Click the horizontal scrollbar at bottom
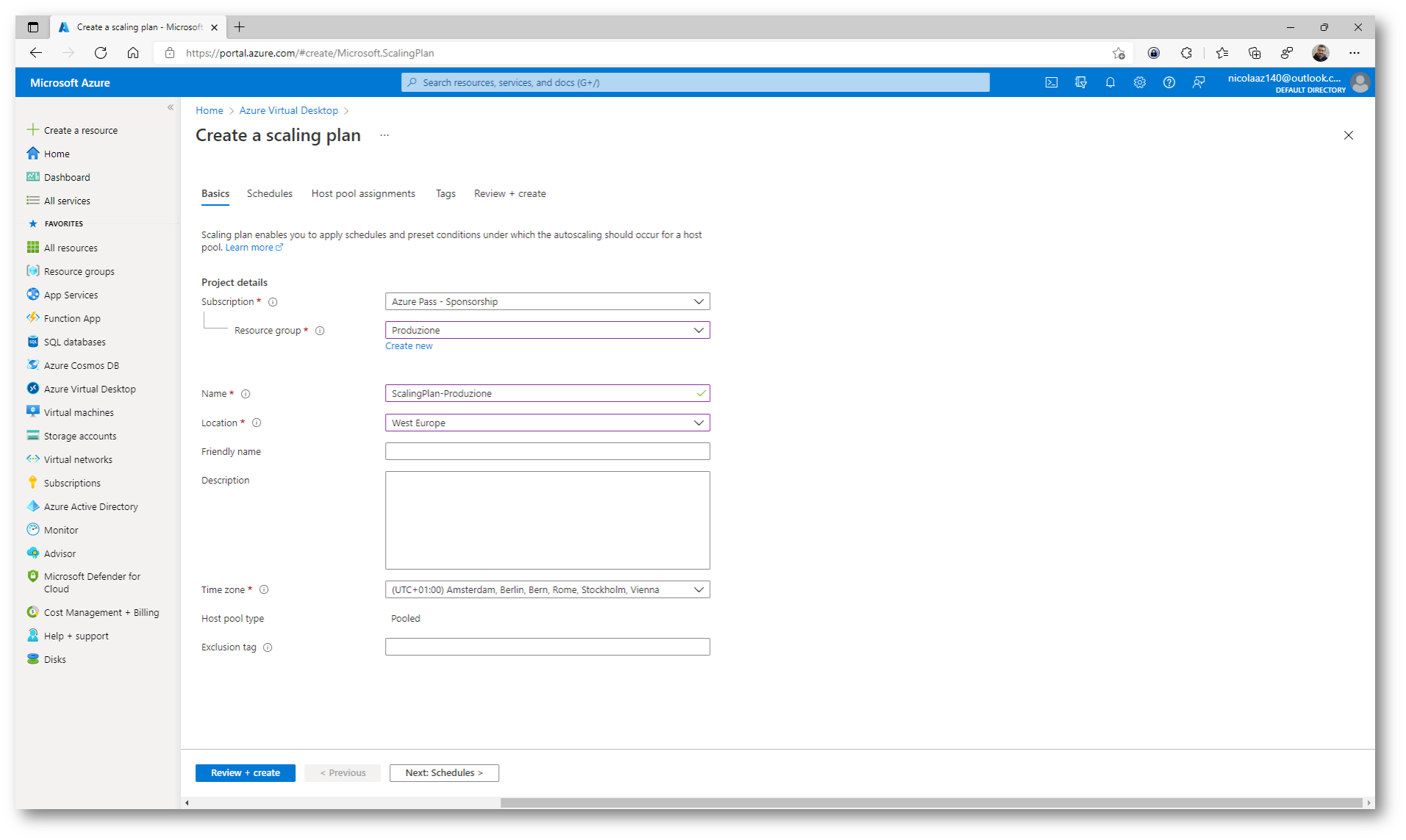 click(x=930, y=803)
